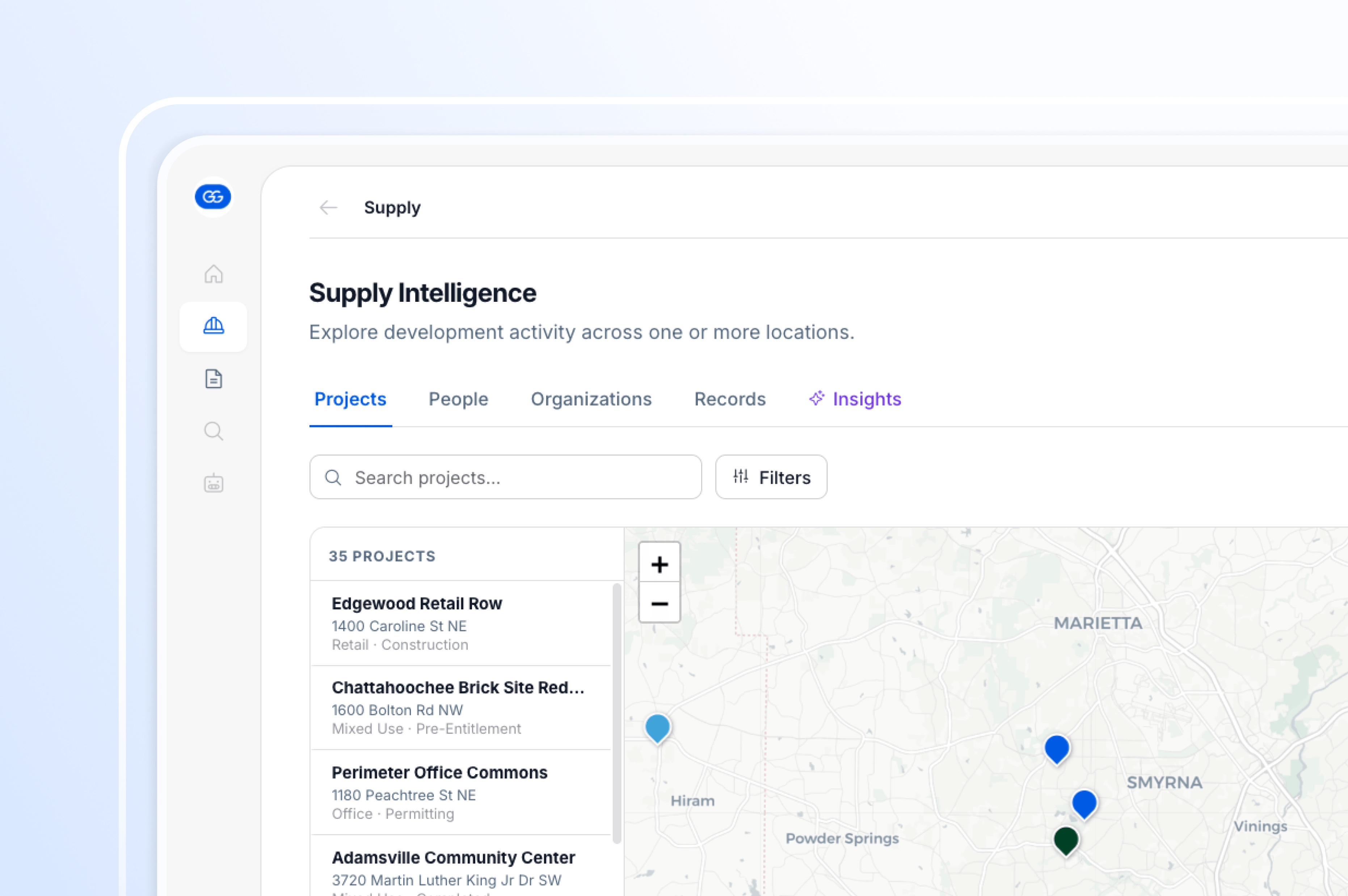1348x896 pixels.
Task: Open Chattahoochee Brick Site Red... project
Action: point(460,707)
